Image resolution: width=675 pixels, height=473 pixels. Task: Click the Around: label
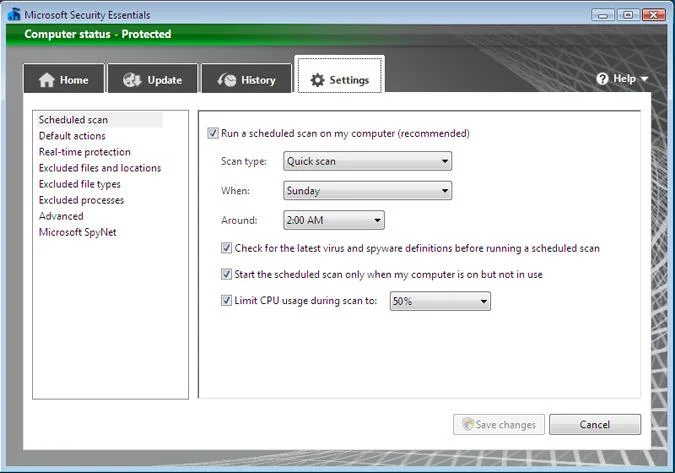(239, 220)
